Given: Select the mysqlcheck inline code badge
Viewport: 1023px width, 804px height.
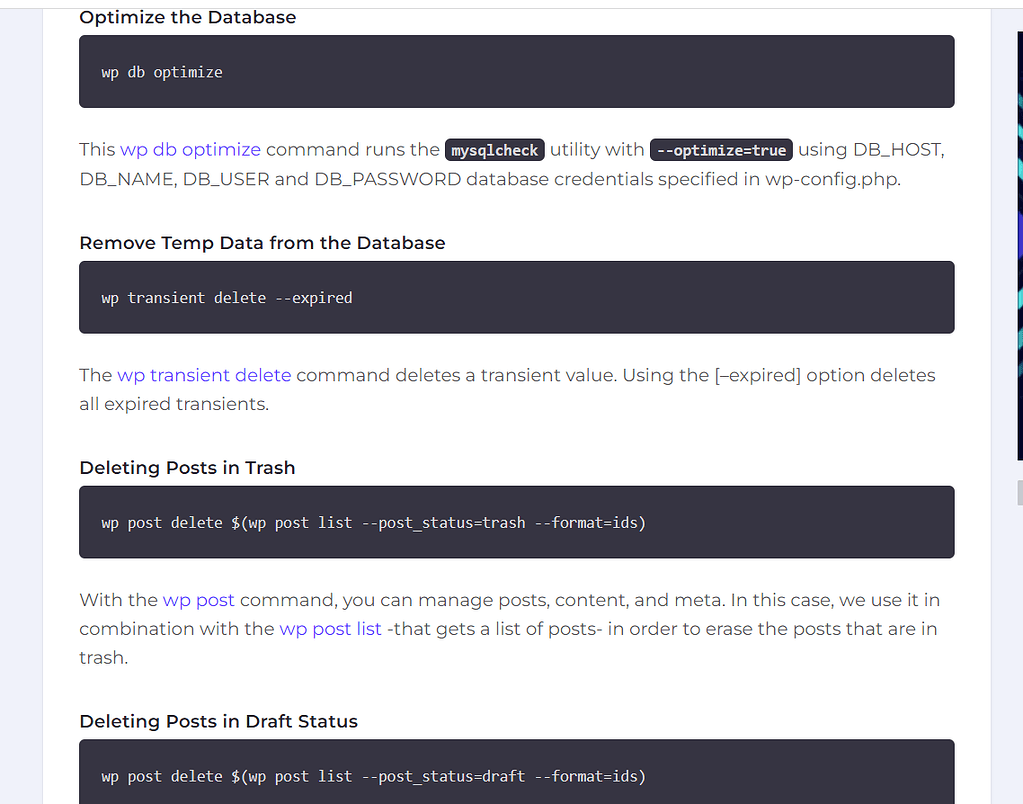Looking at the screenshot, I should 494,149.
